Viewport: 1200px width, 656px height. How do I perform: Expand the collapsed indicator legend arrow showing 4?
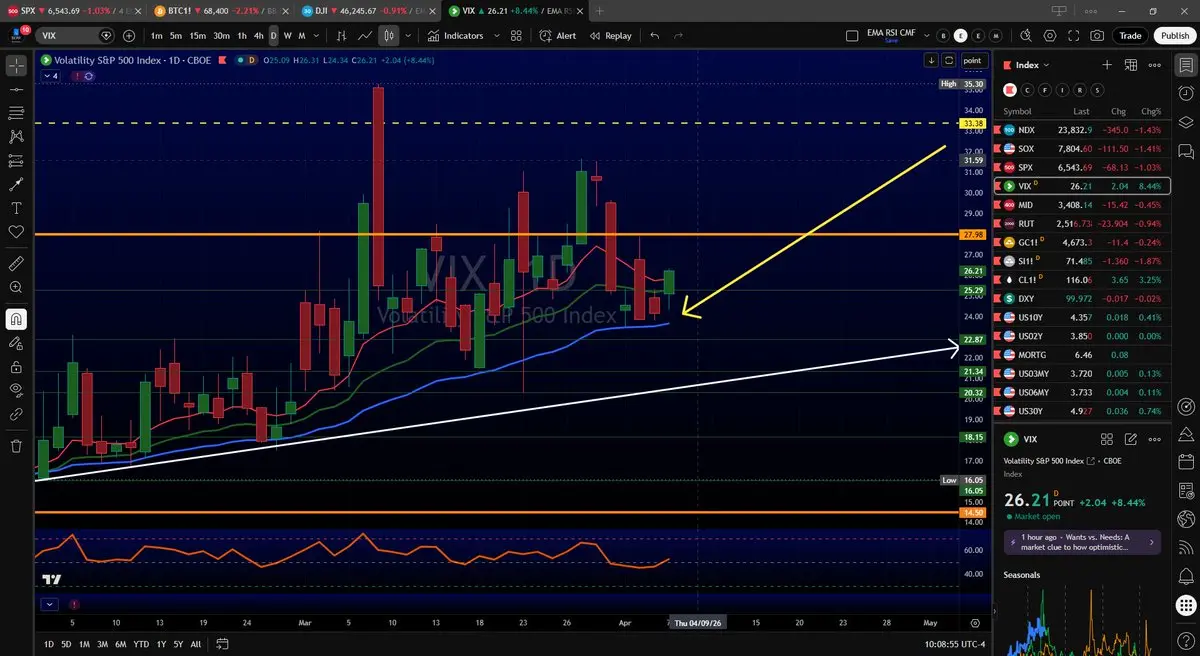point(50,75)
